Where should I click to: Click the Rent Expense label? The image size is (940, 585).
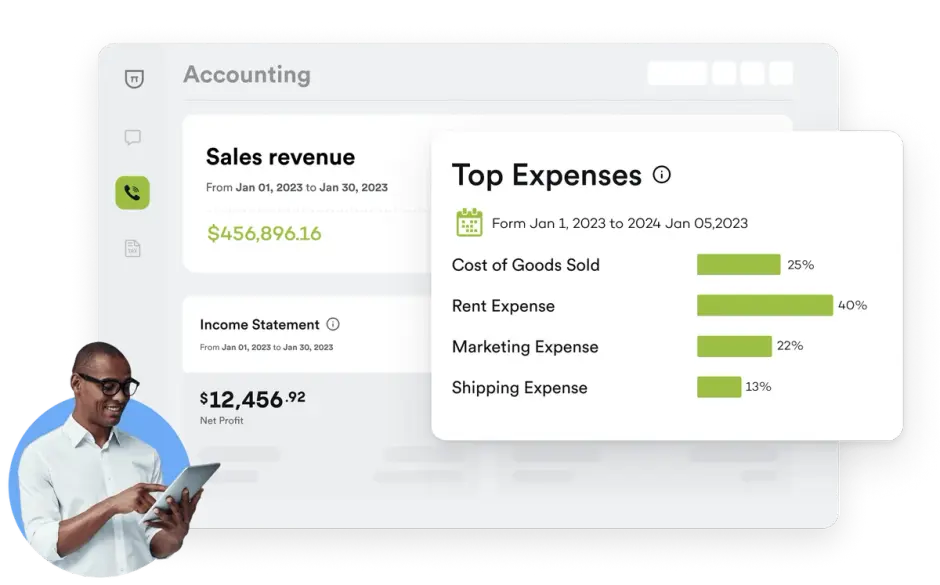tap(504, 306)
